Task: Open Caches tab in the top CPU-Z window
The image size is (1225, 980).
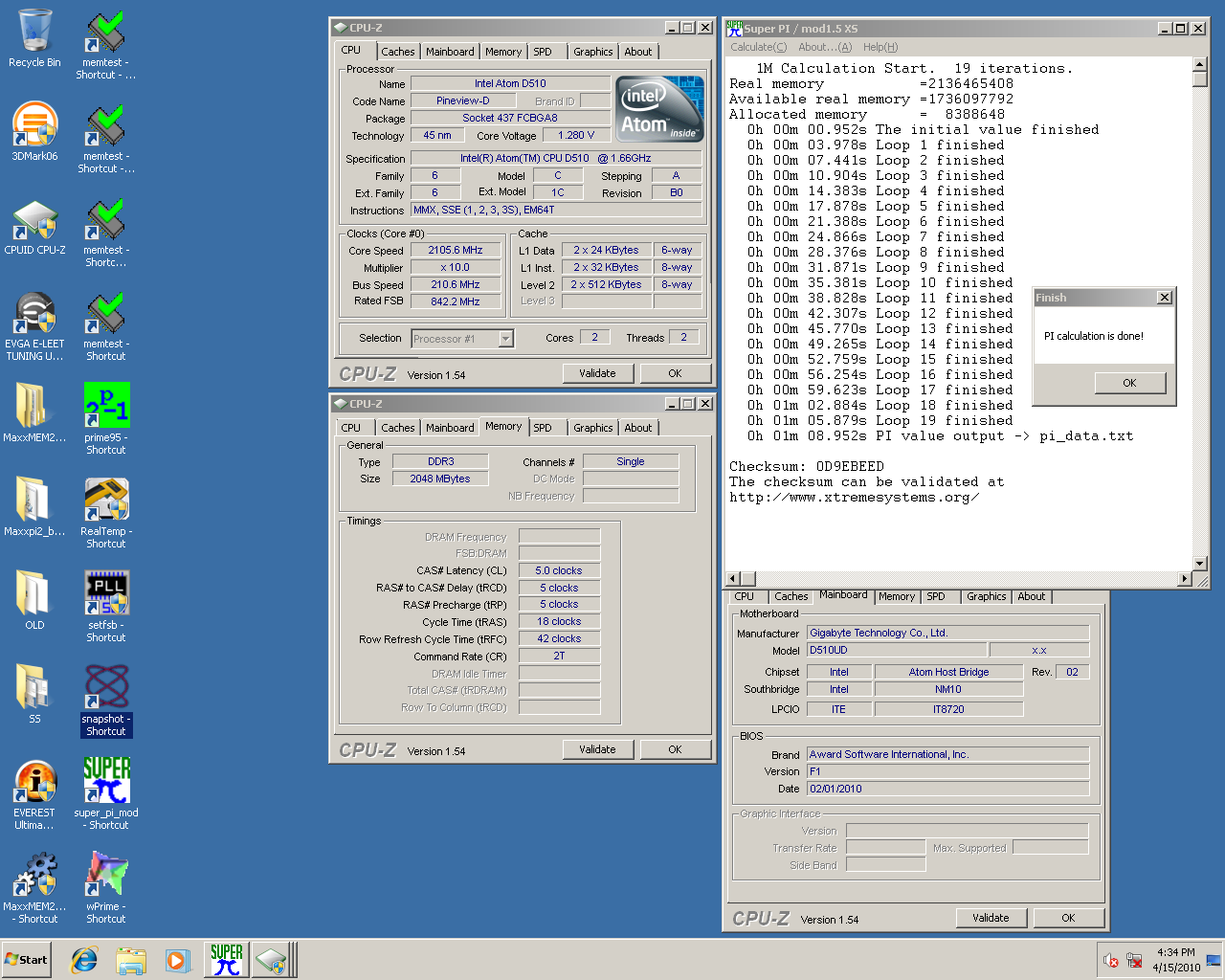Action: 398,52
